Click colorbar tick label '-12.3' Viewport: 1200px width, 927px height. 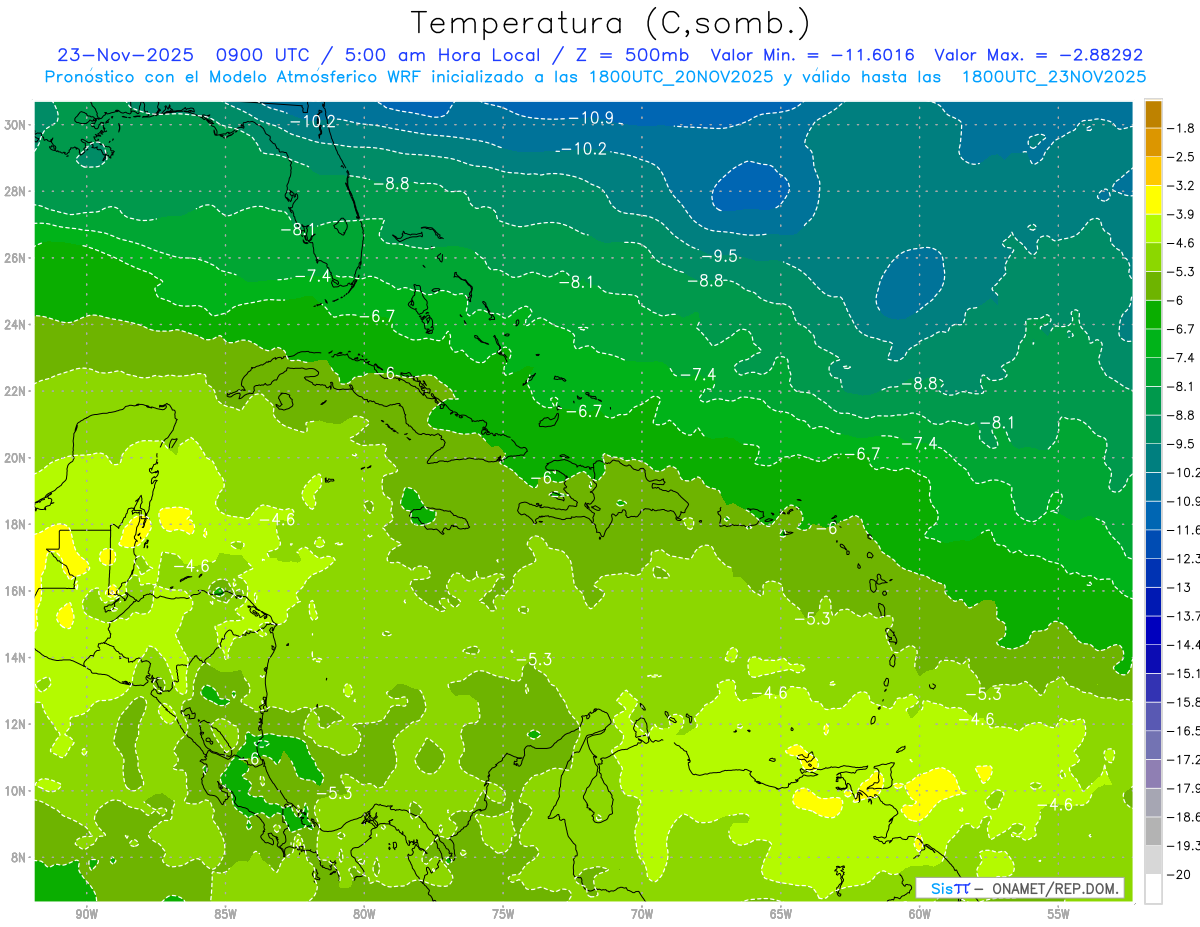click(x=1181, y=558)
